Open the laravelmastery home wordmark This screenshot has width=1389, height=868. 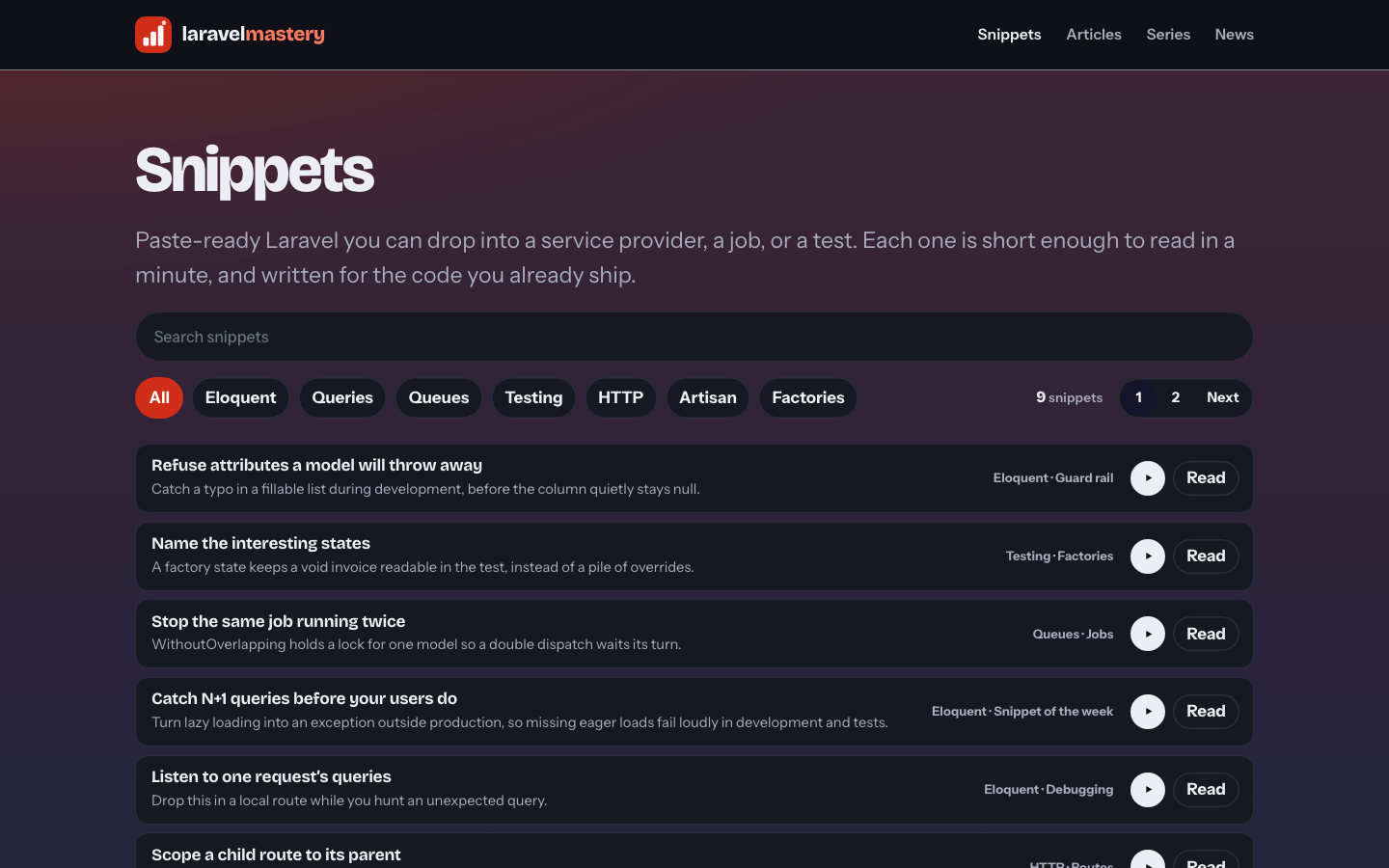coord(253,35)
